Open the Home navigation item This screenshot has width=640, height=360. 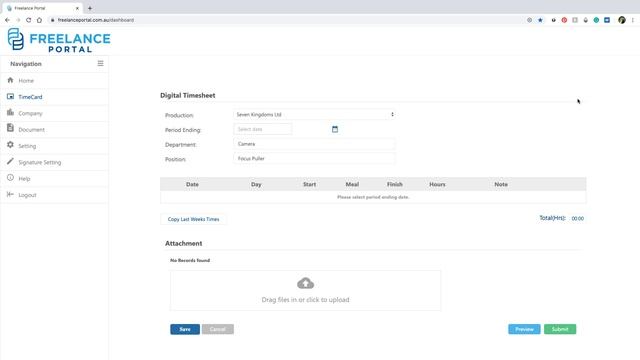[54, 80]
